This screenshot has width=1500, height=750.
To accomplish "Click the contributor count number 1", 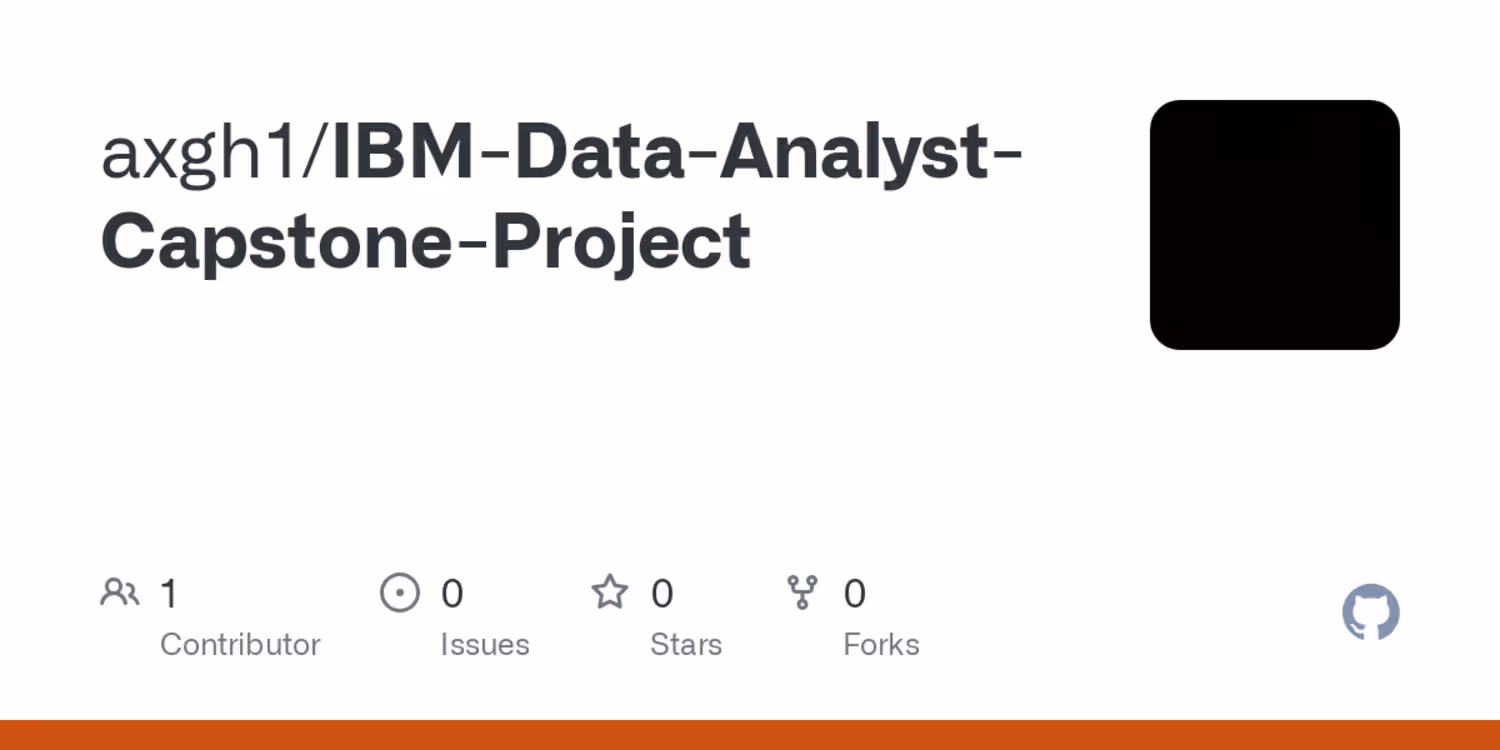I will (x=169, y=594).
